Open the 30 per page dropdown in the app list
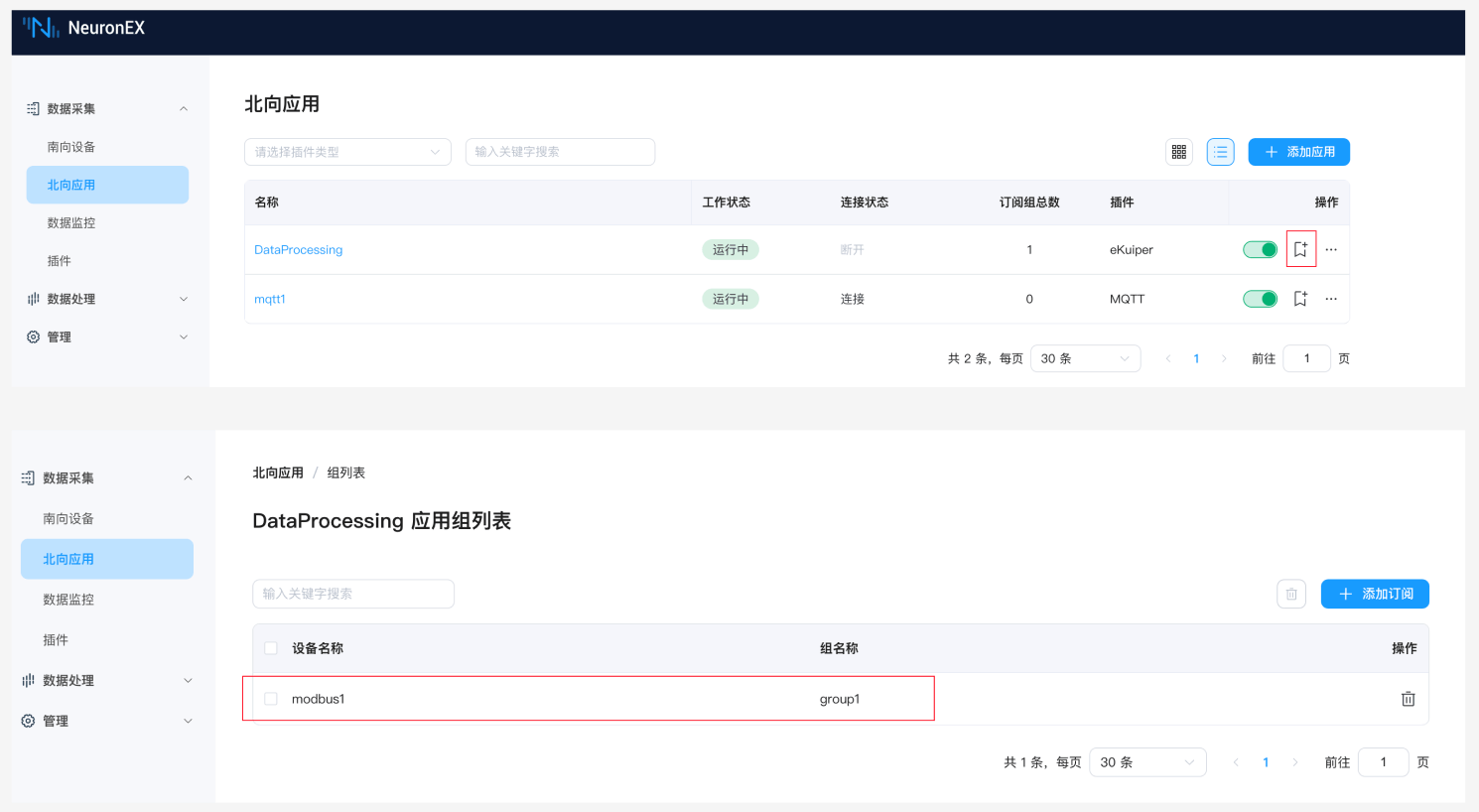Image resolution: width=1479 pixels, height=812 pixels. click(x=1085, y=358)
